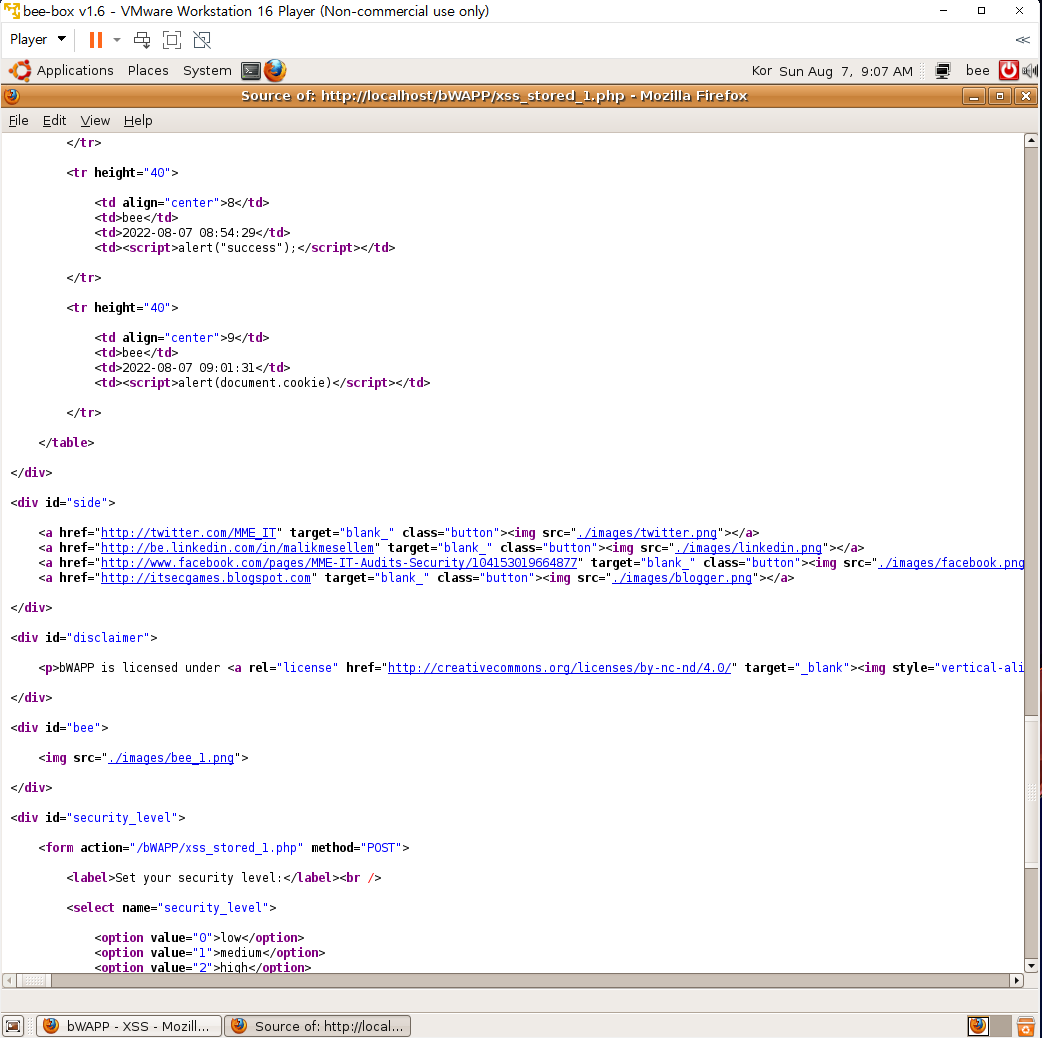
Task: Minimize the Firefox source window
Action: point(974,96)
